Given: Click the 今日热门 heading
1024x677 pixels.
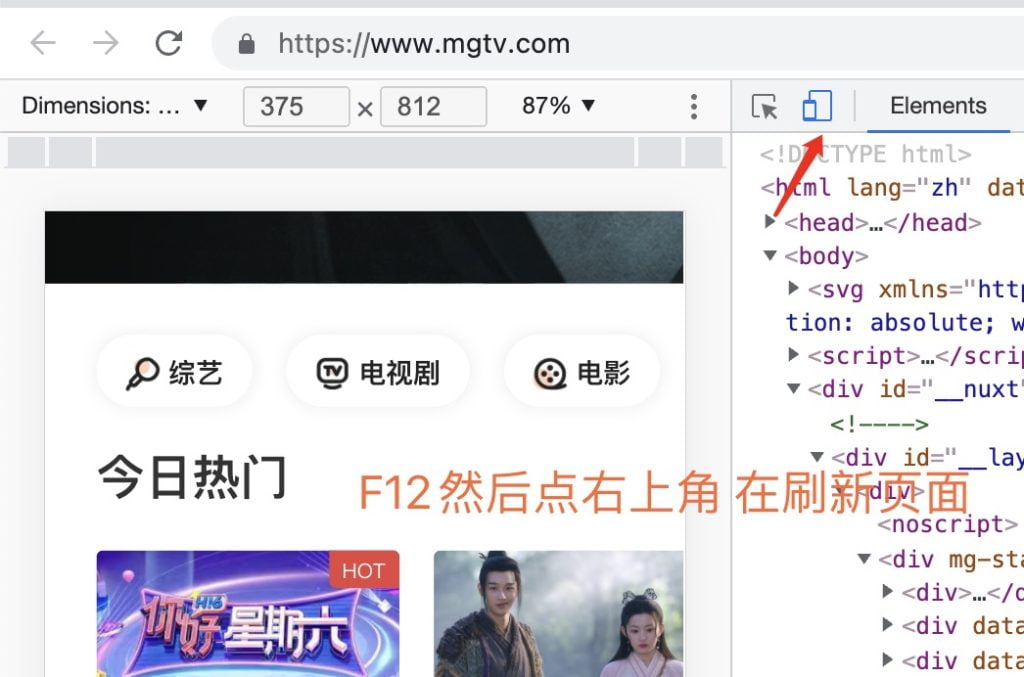Looking at the screenshot, I should tap(192, 477).
